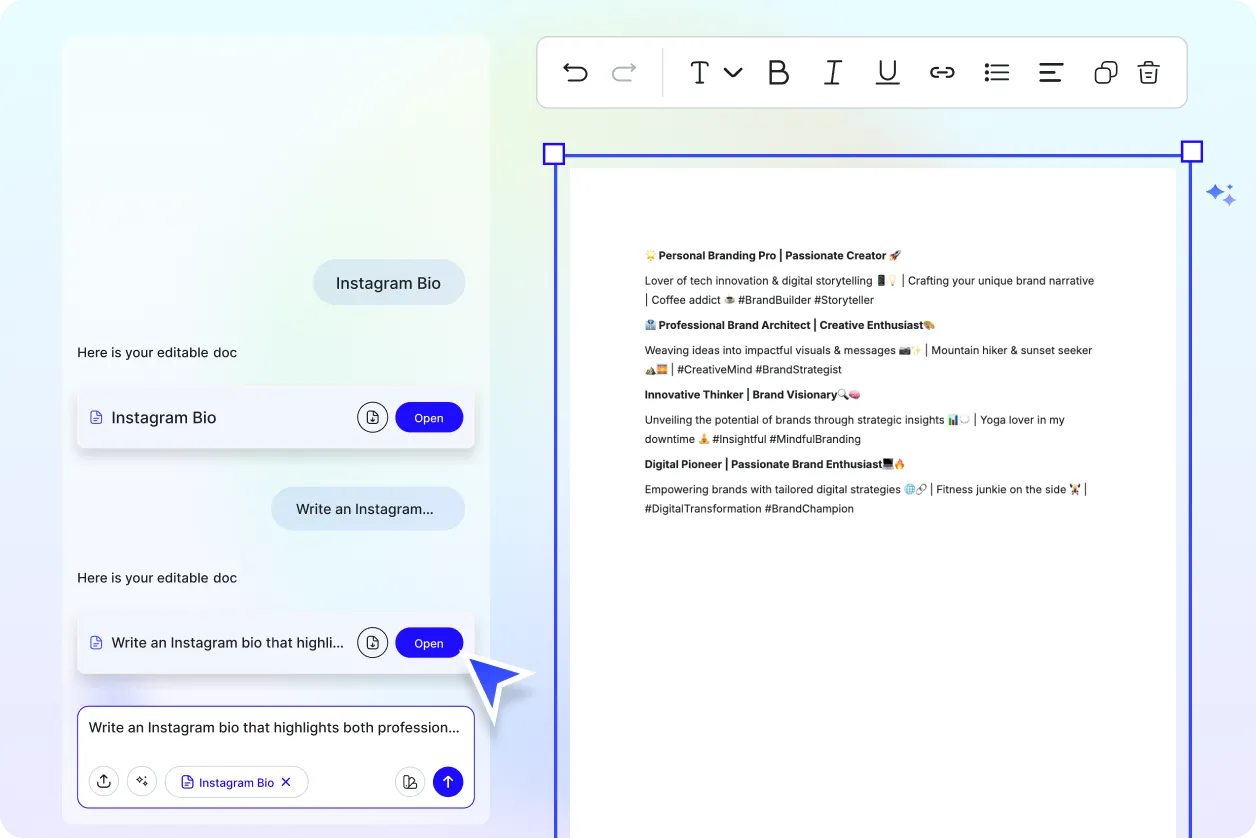Select the Instagram Bio chat message bubble
Screen dimensions: 1256x838
389,282
